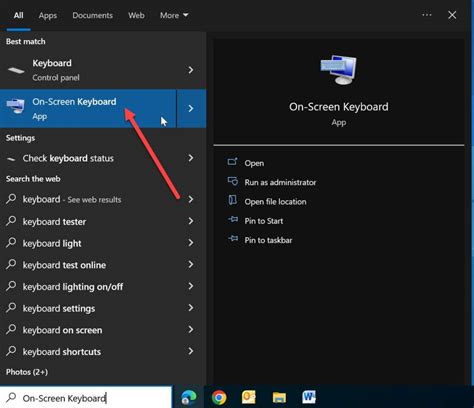Expand the On-Screen Keyboard result arrow
Image resolution: width=474 pixels, height=408 pixels.
coord(191,108)
